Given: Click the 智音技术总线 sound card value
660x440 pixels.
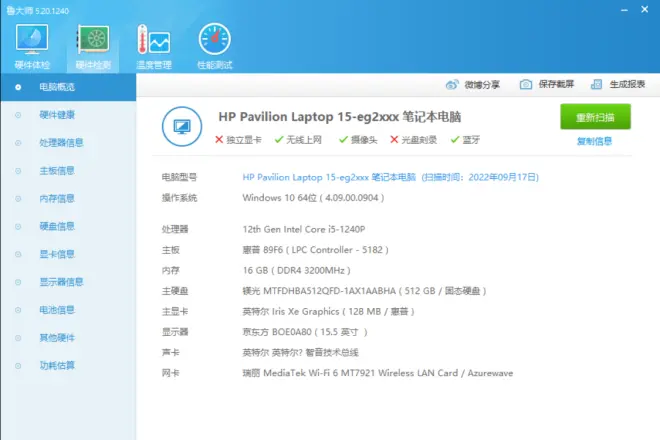Looking at the screenshot, I should 300,352.
